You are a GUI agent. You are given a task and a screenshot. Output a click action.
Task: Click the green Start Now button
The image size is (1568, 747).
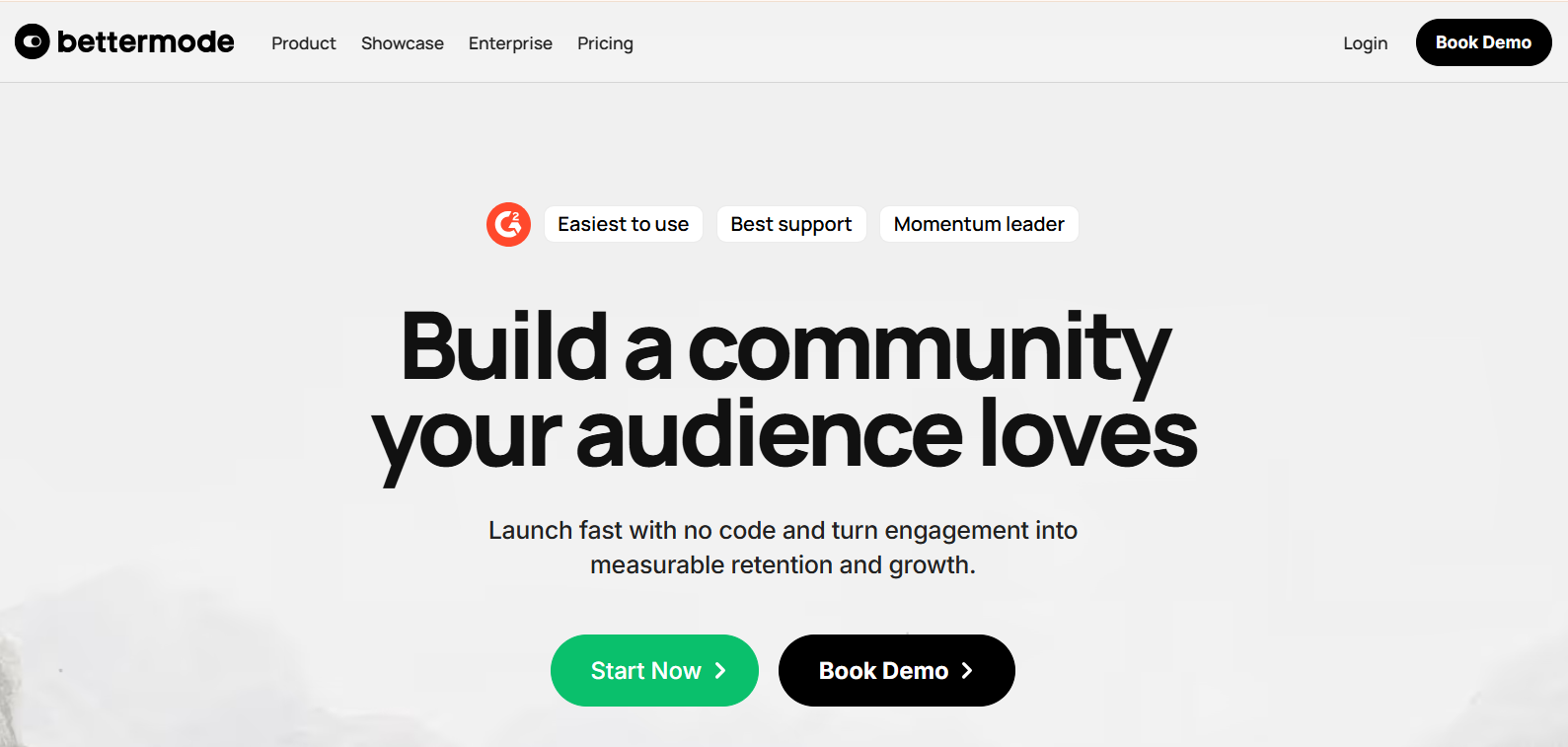[654, 670]
